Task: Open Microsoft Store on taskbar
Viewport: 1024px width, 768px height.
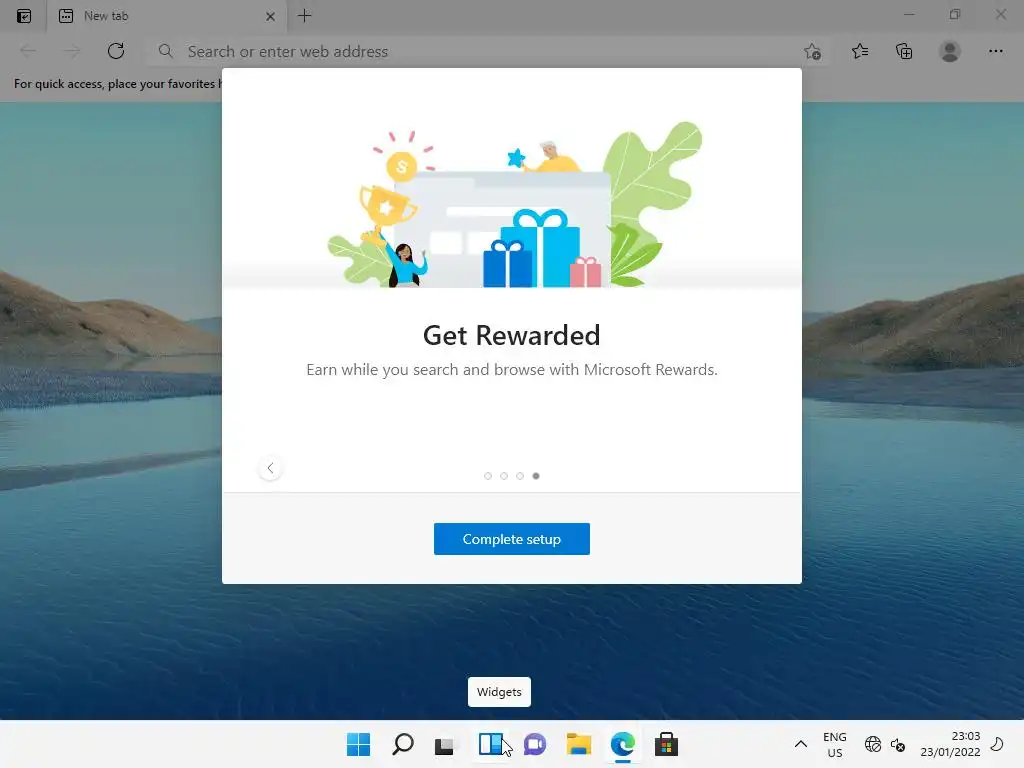Action: pyautogui.click(x=666, y=744)
